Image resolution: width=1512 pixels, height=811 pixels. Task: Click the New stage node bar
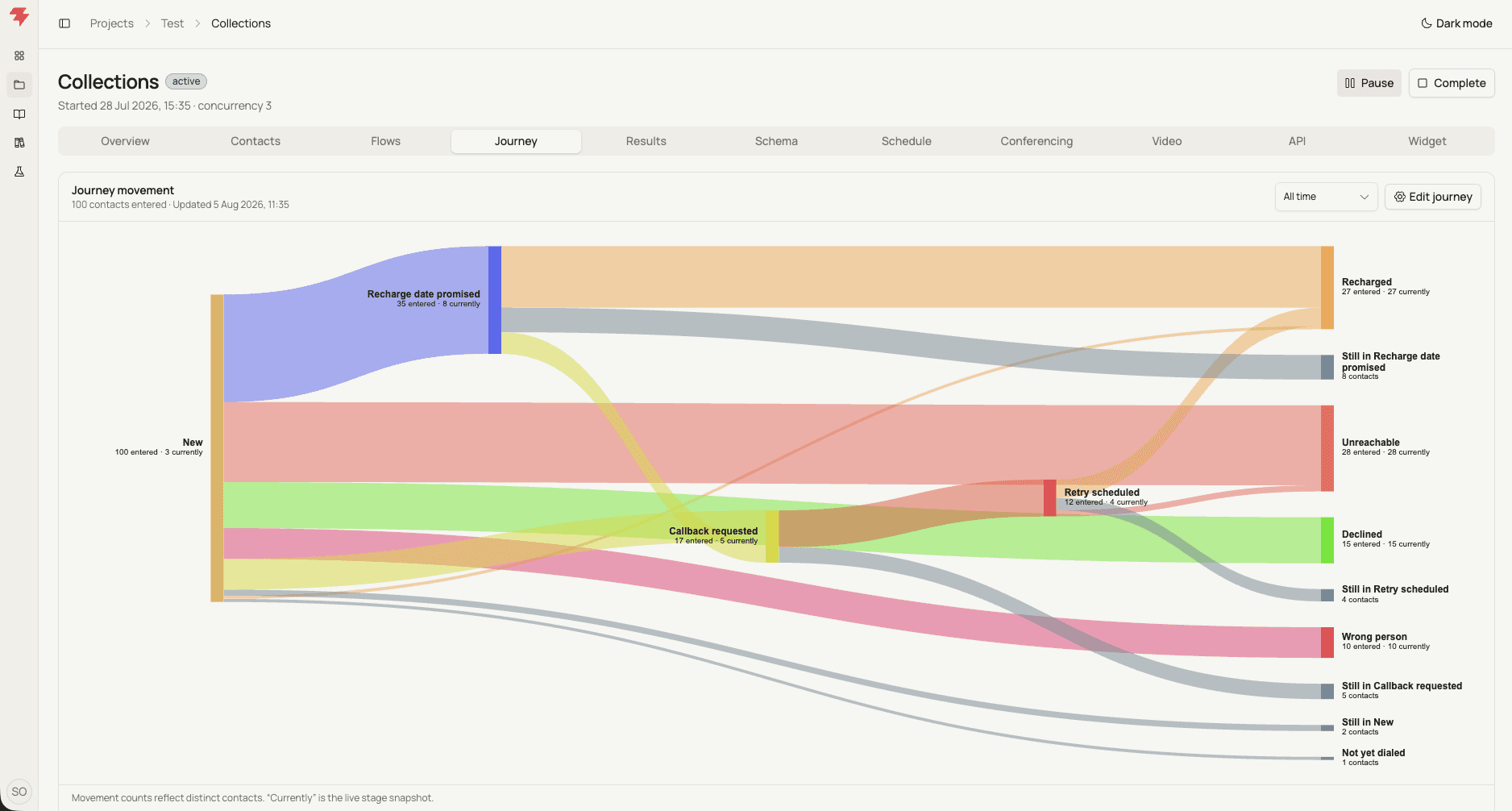pos(217,447)
